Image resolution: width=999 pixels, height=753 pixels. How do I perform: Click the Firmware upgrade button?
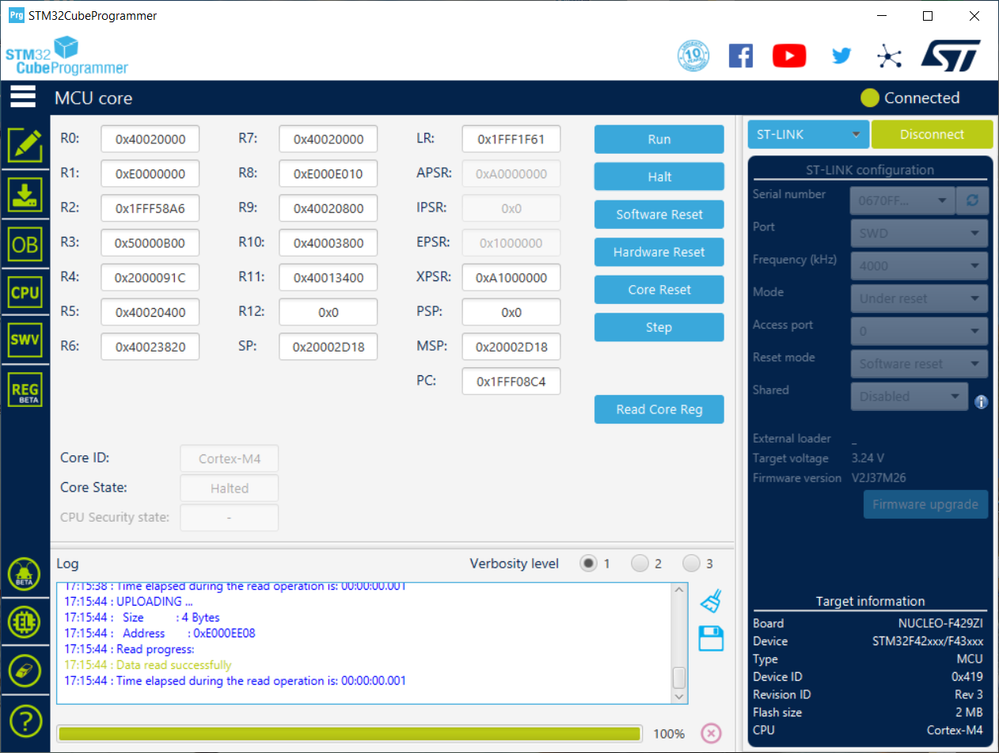coord(925,504)
